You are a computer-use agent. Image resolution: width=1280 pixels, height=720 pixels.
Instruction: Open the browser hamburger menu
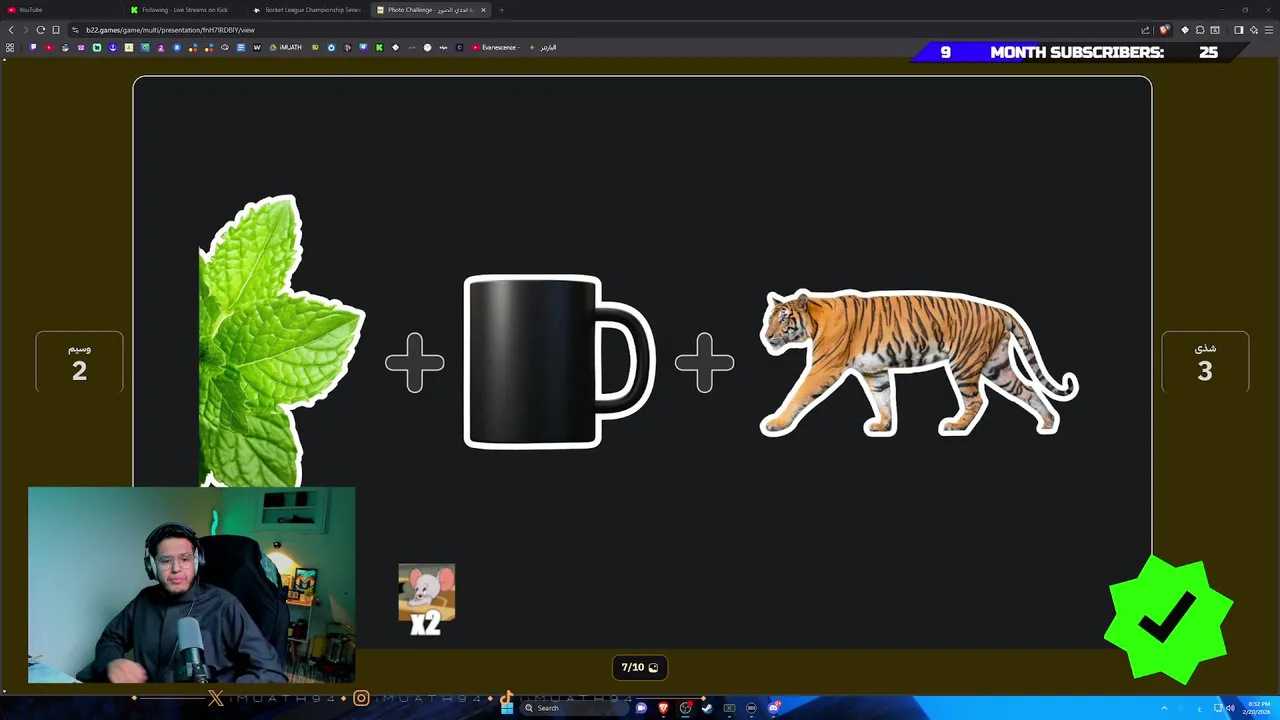pyautogui.click(x=1268, y=30)
